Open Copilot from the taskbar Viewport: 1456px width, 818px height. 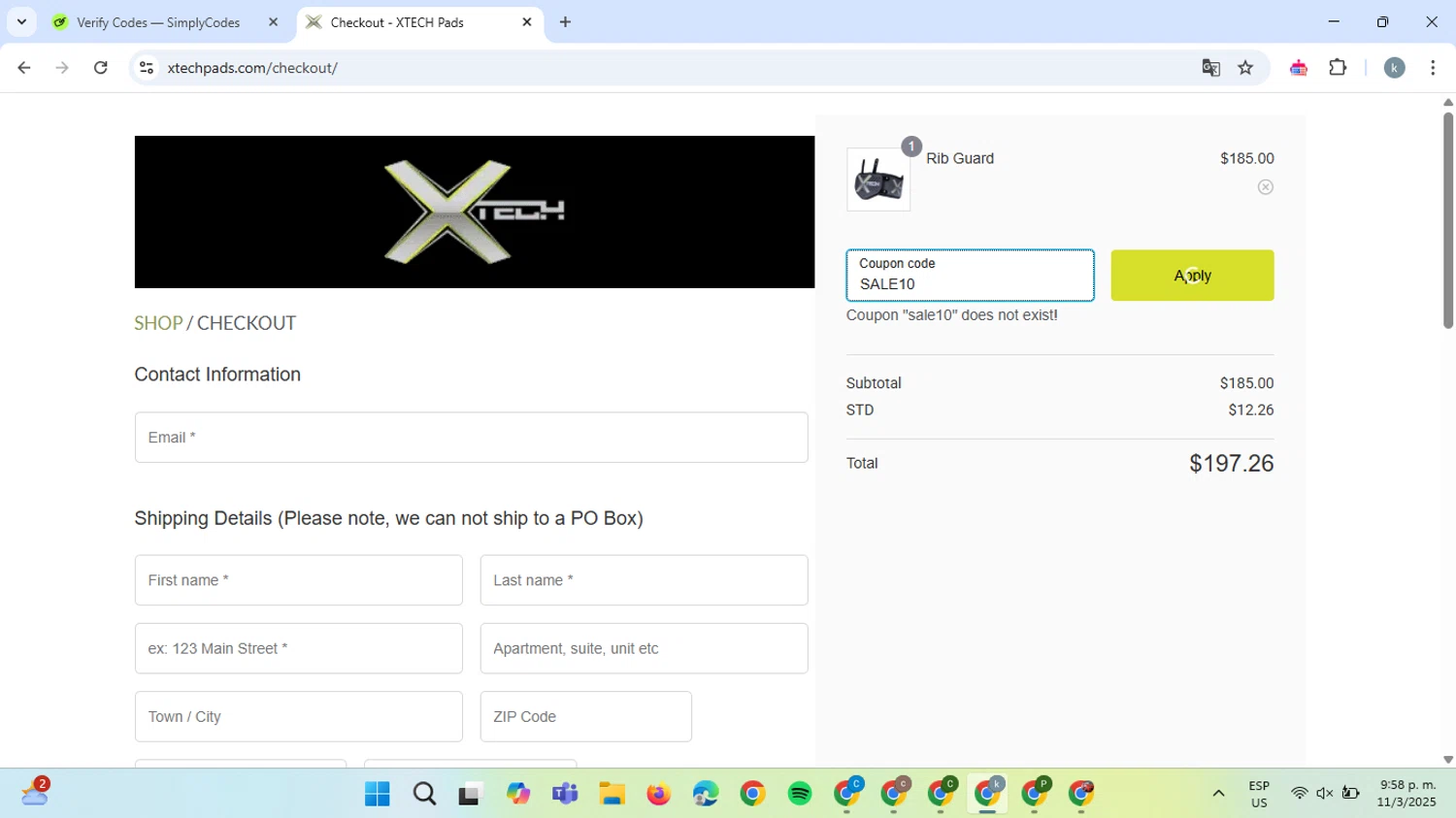point(518,794)
